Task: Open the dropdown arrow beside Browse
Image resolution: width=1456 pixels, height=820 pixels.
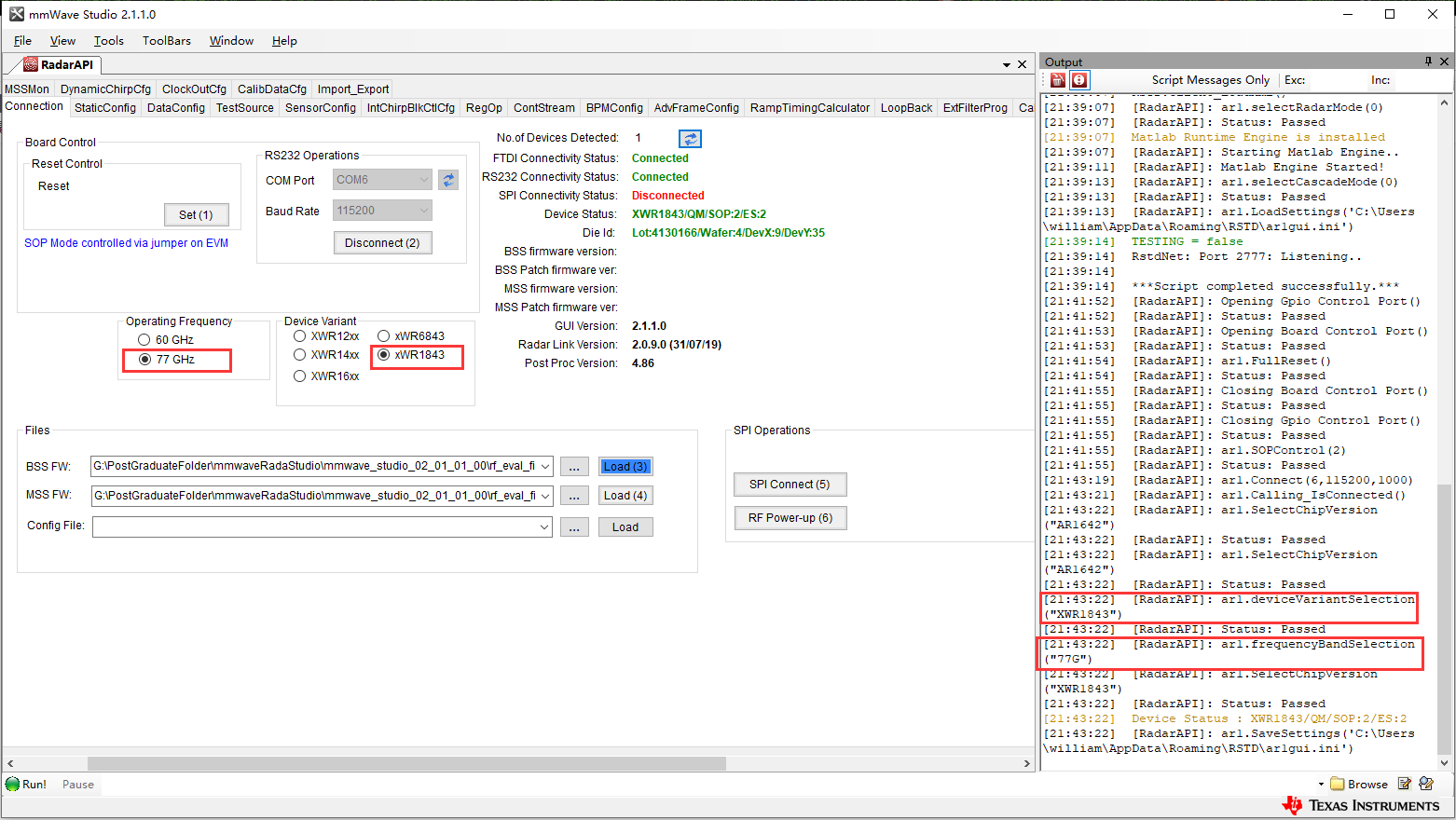Action: pos(1321,785)
